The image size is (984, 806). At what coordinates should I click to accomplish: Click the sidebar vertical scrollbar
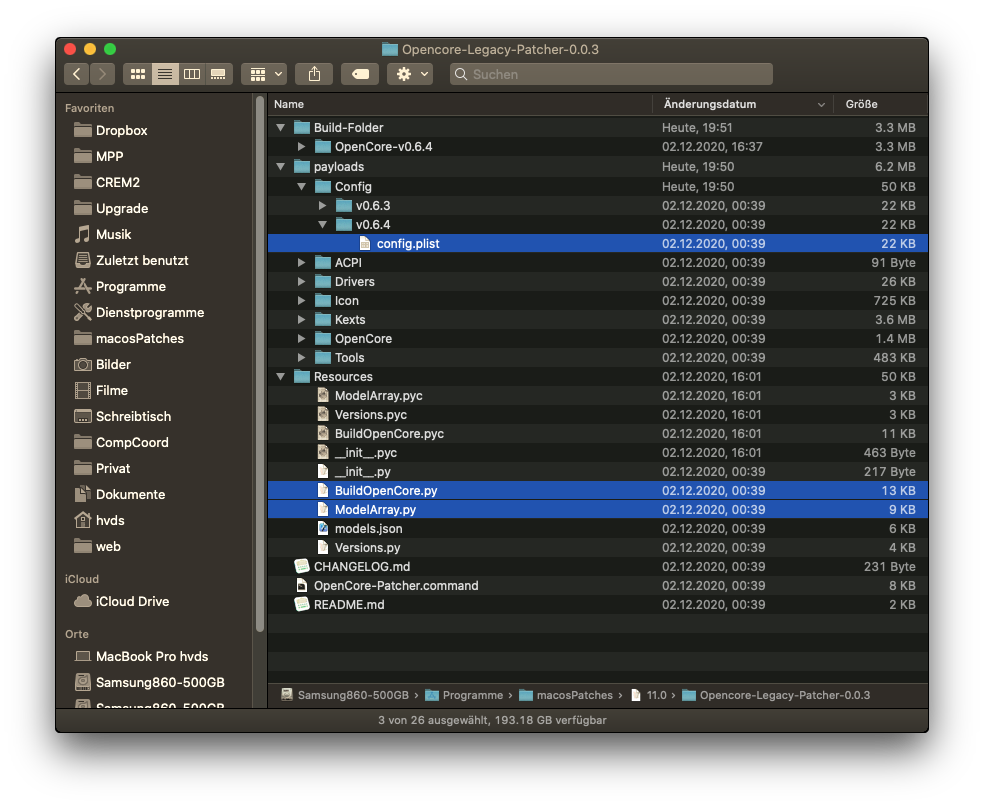pos(260,360)
